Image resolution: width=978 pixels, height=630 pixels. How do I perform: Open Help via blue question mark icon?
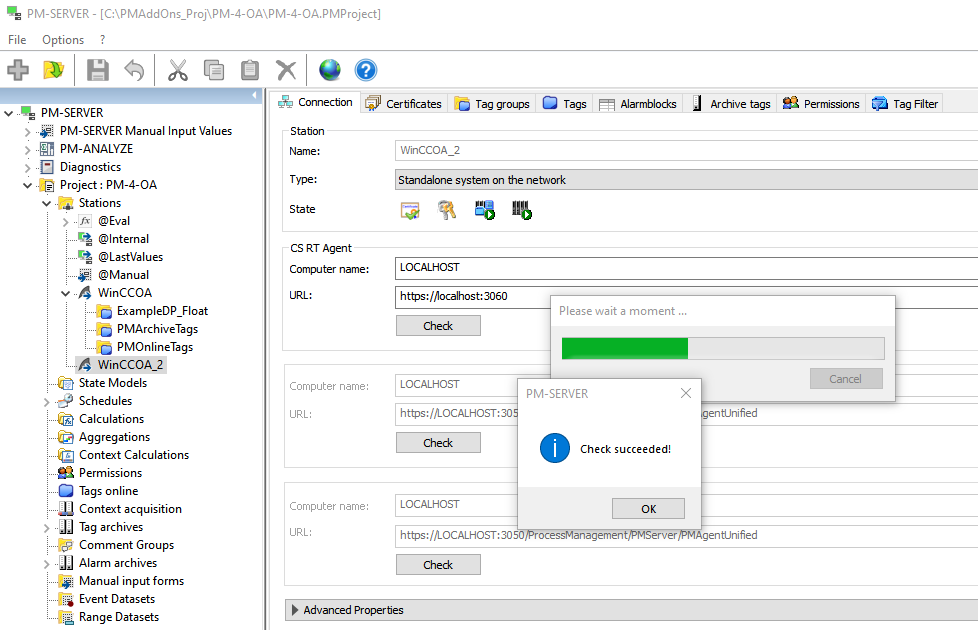point(365,70)
